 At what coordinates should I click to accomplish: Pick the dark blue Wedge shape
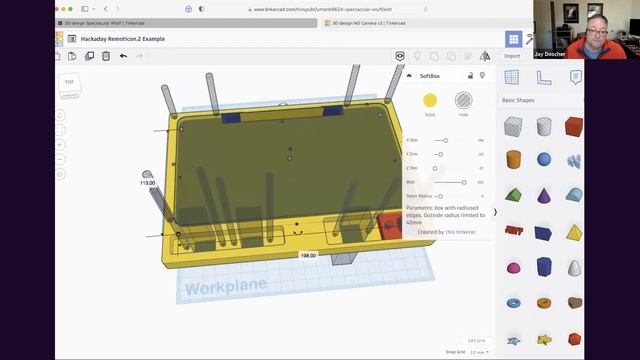click(544, 233)
